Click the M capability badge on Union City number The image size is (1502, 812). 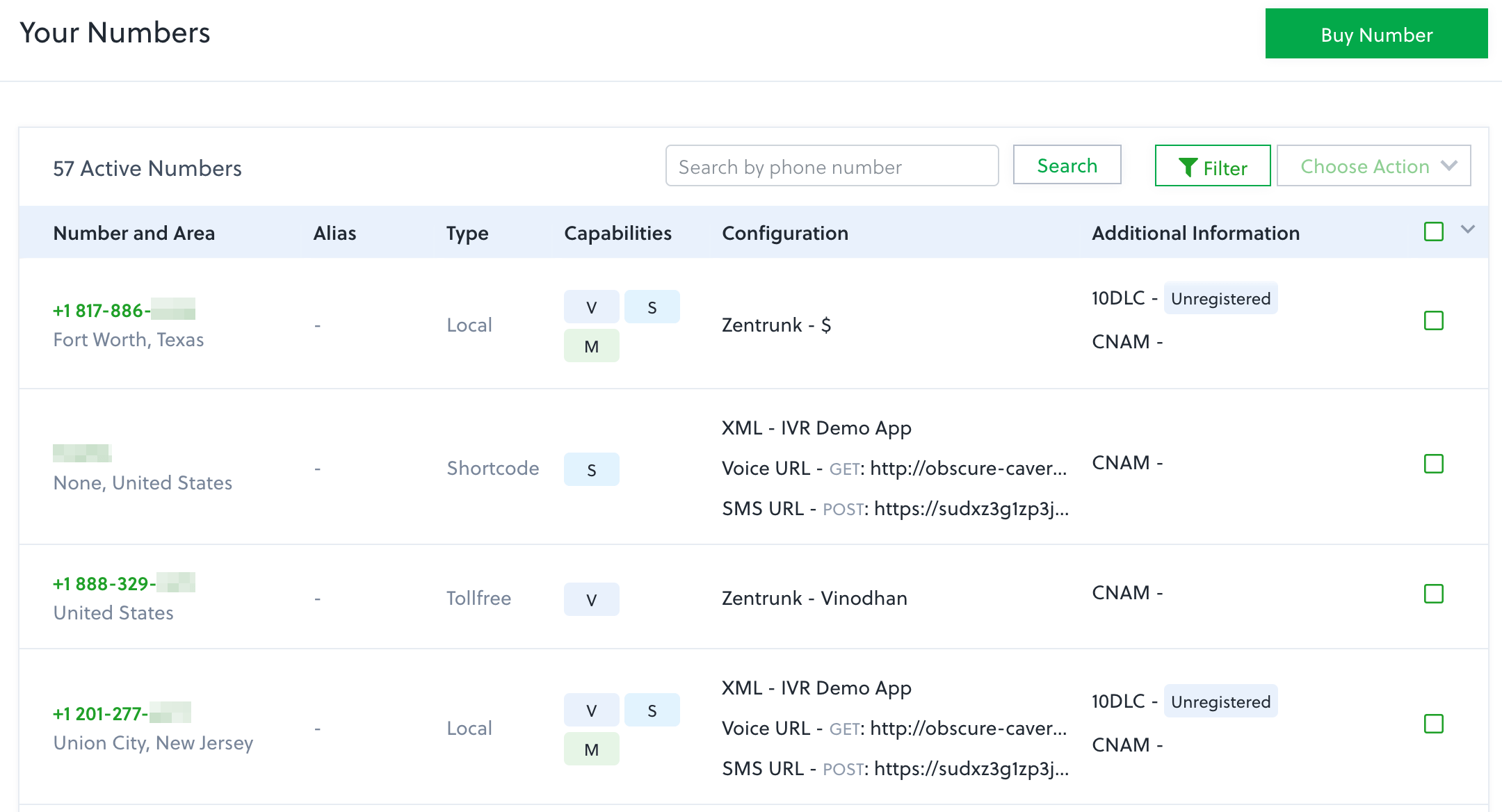click(590, 749)
